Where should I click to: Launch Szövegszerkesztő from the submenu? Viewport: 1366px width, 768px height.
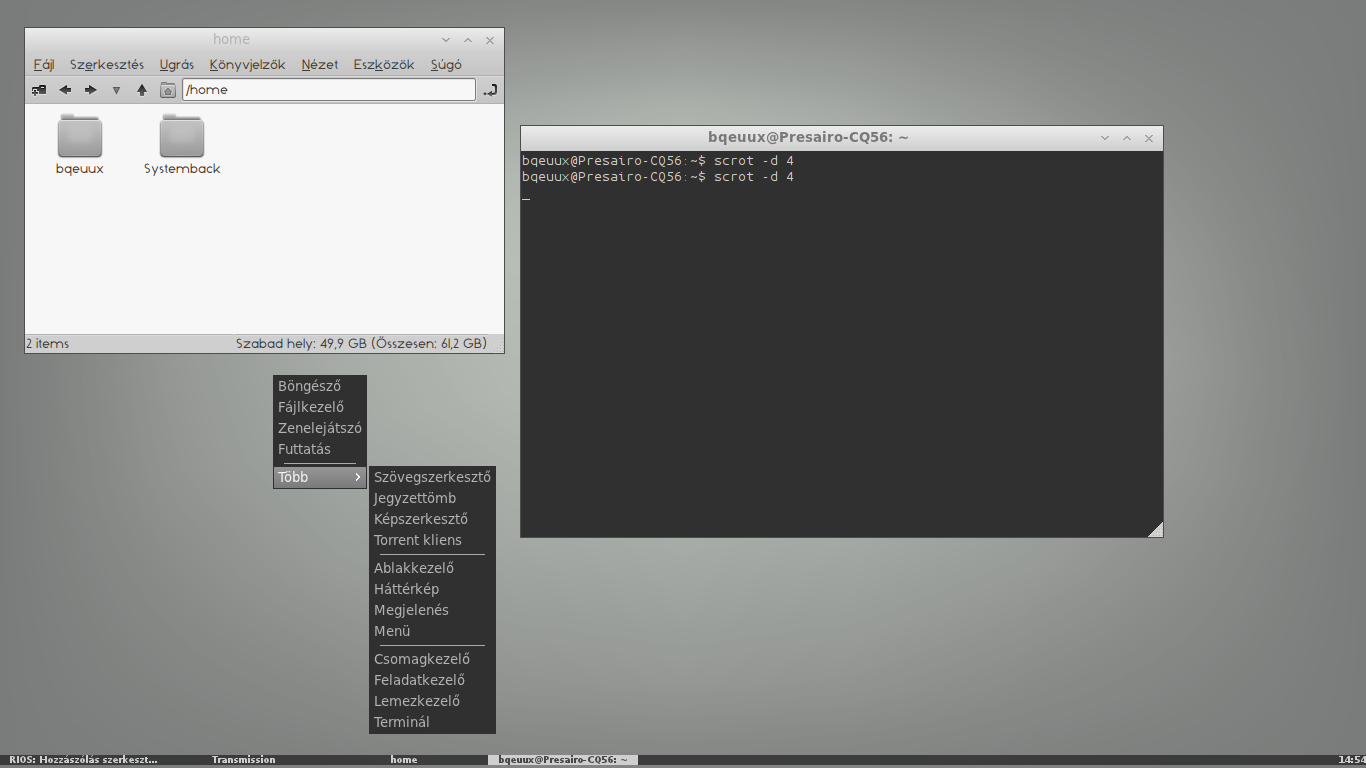pos(432,477)
